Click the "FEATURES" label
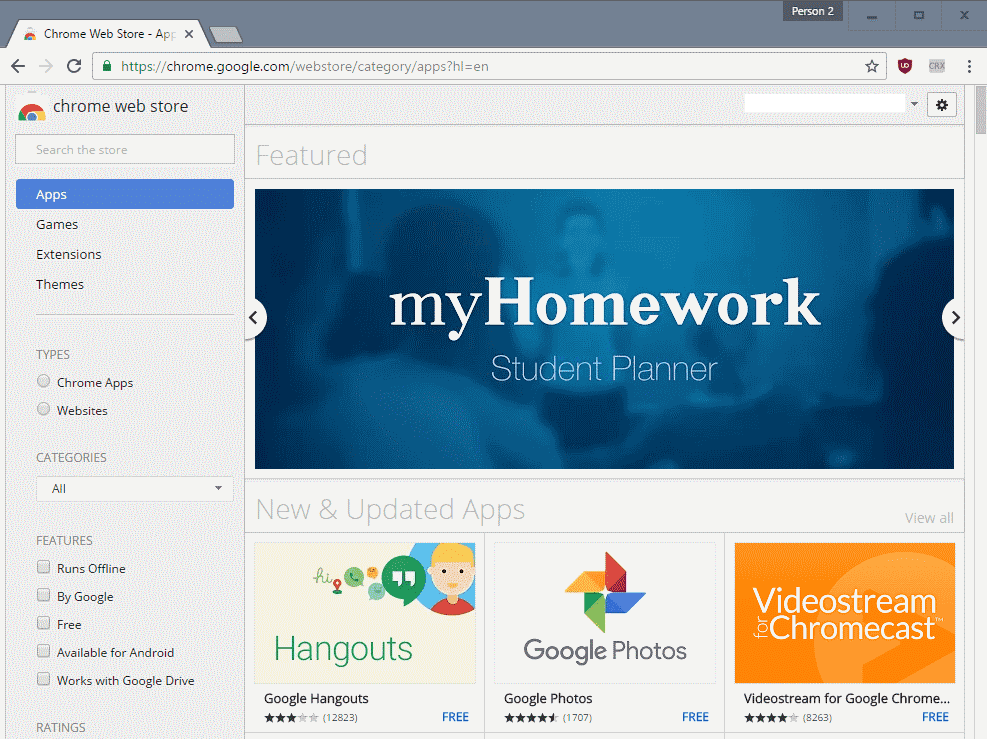987x739 pixels. (64, 541)
